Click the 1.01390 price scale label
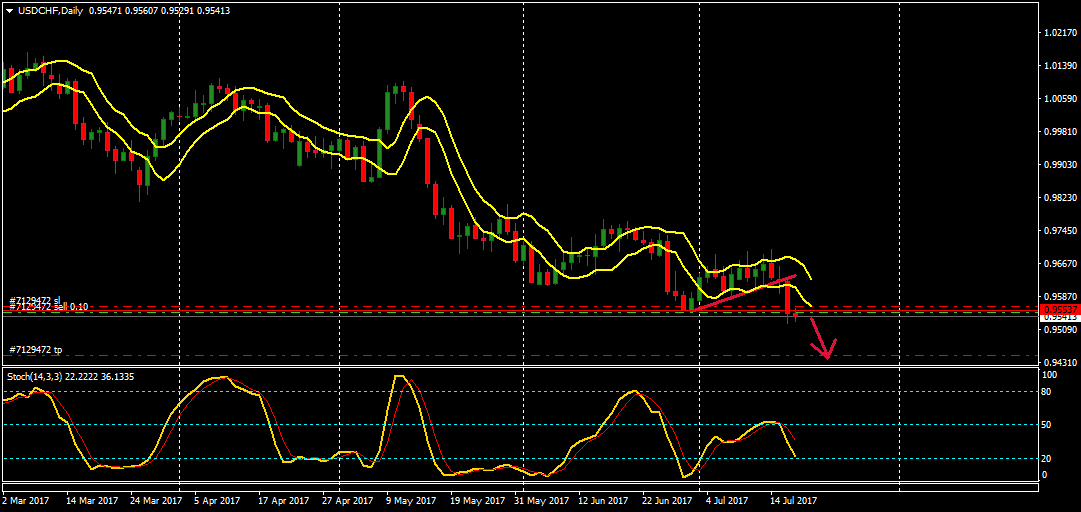The image size is (1081, 512). 1058,65
